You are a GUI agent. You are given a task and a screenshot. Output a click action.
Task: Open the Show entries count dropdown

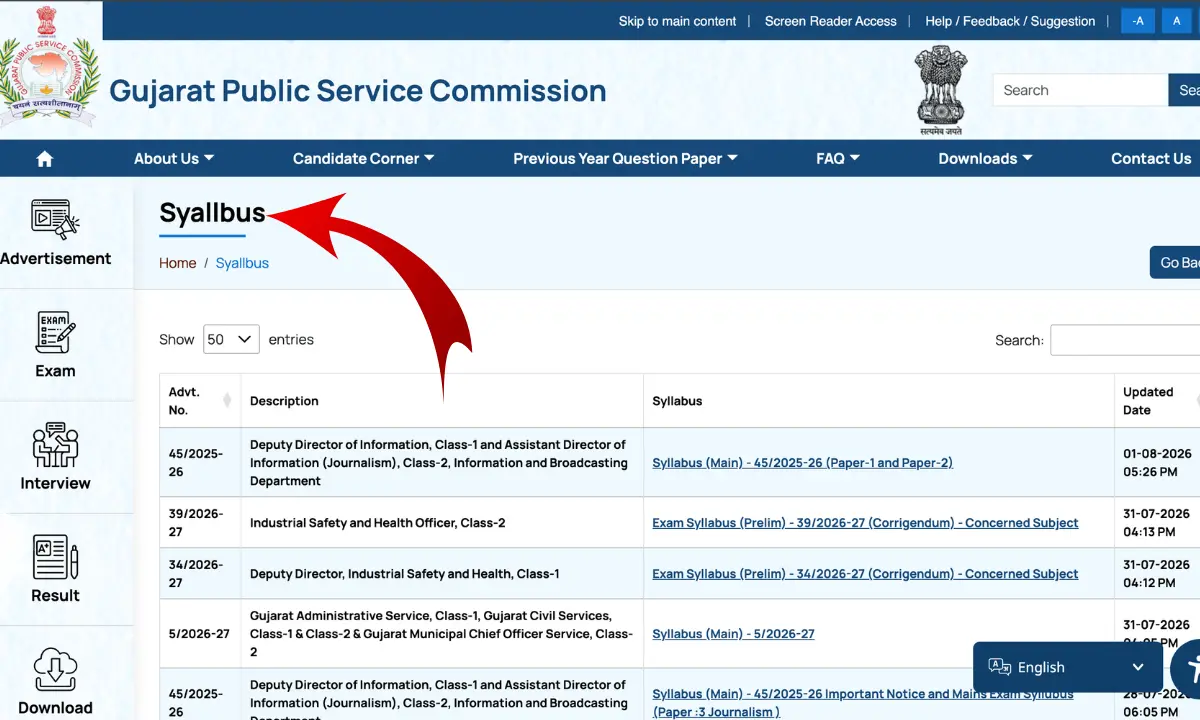click(231, 340)
